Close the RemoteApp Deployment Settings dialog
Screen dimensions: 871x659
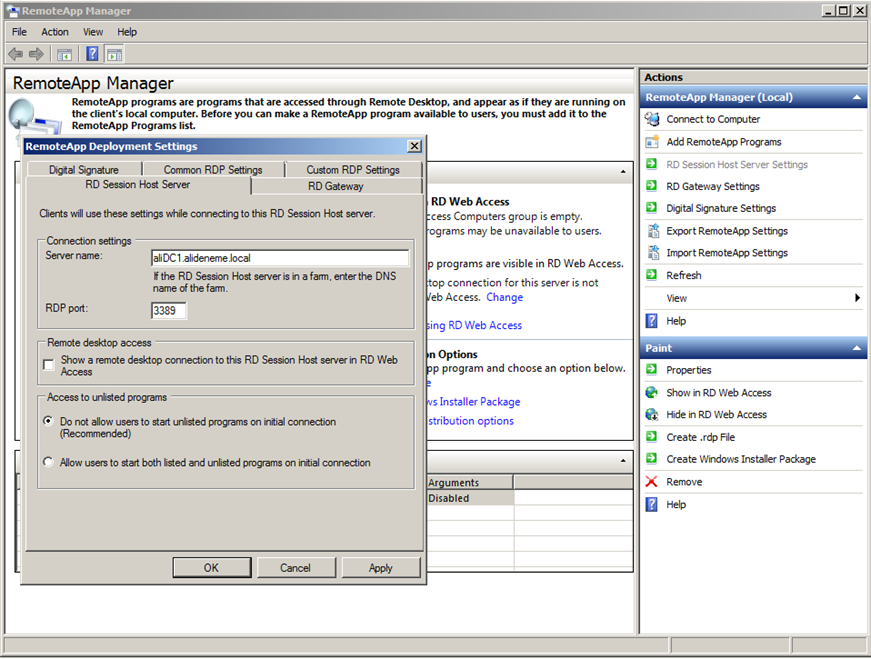414,146
